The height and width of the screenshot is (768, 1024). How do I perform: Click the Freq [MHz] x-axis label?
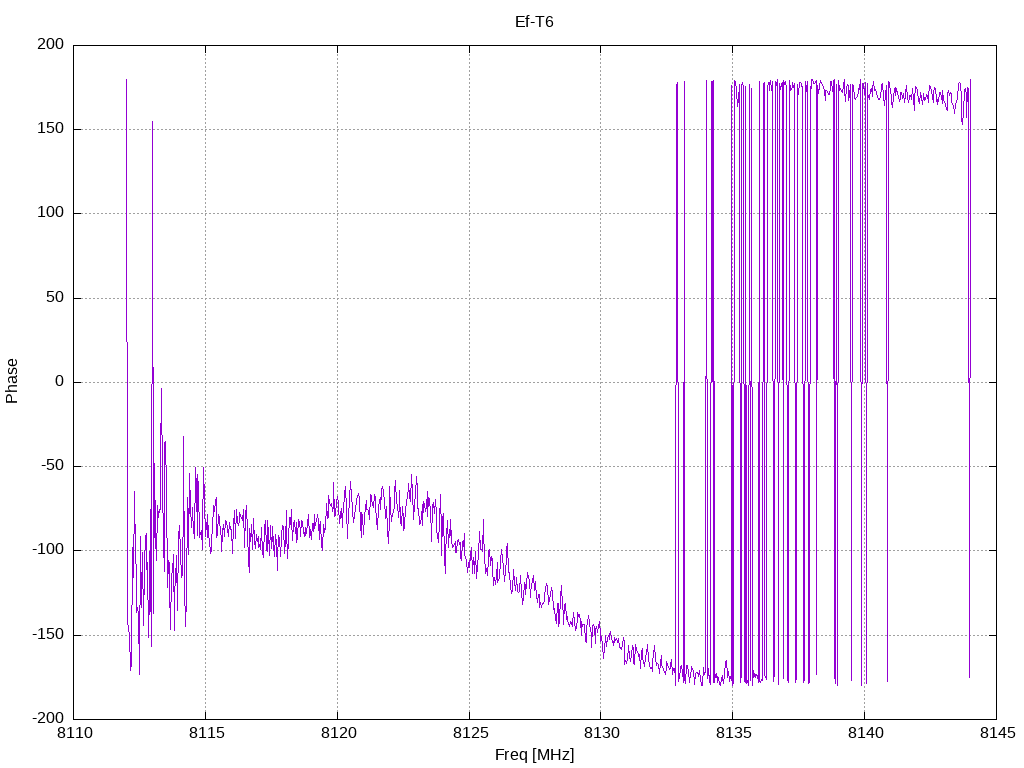pos(534,755)
